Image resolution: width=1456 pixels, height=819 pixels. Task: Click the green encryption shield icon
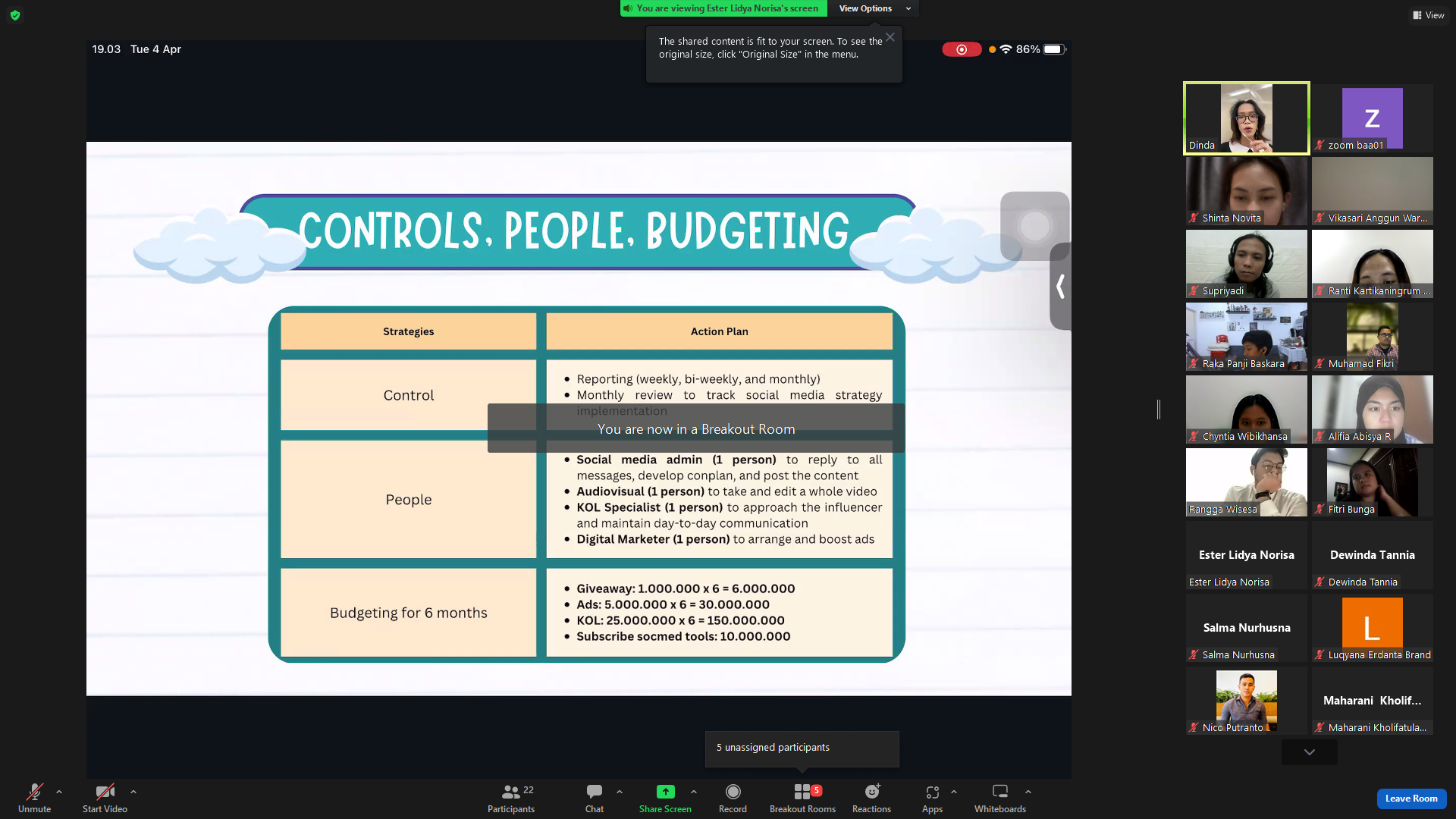(x=15, y=15)
